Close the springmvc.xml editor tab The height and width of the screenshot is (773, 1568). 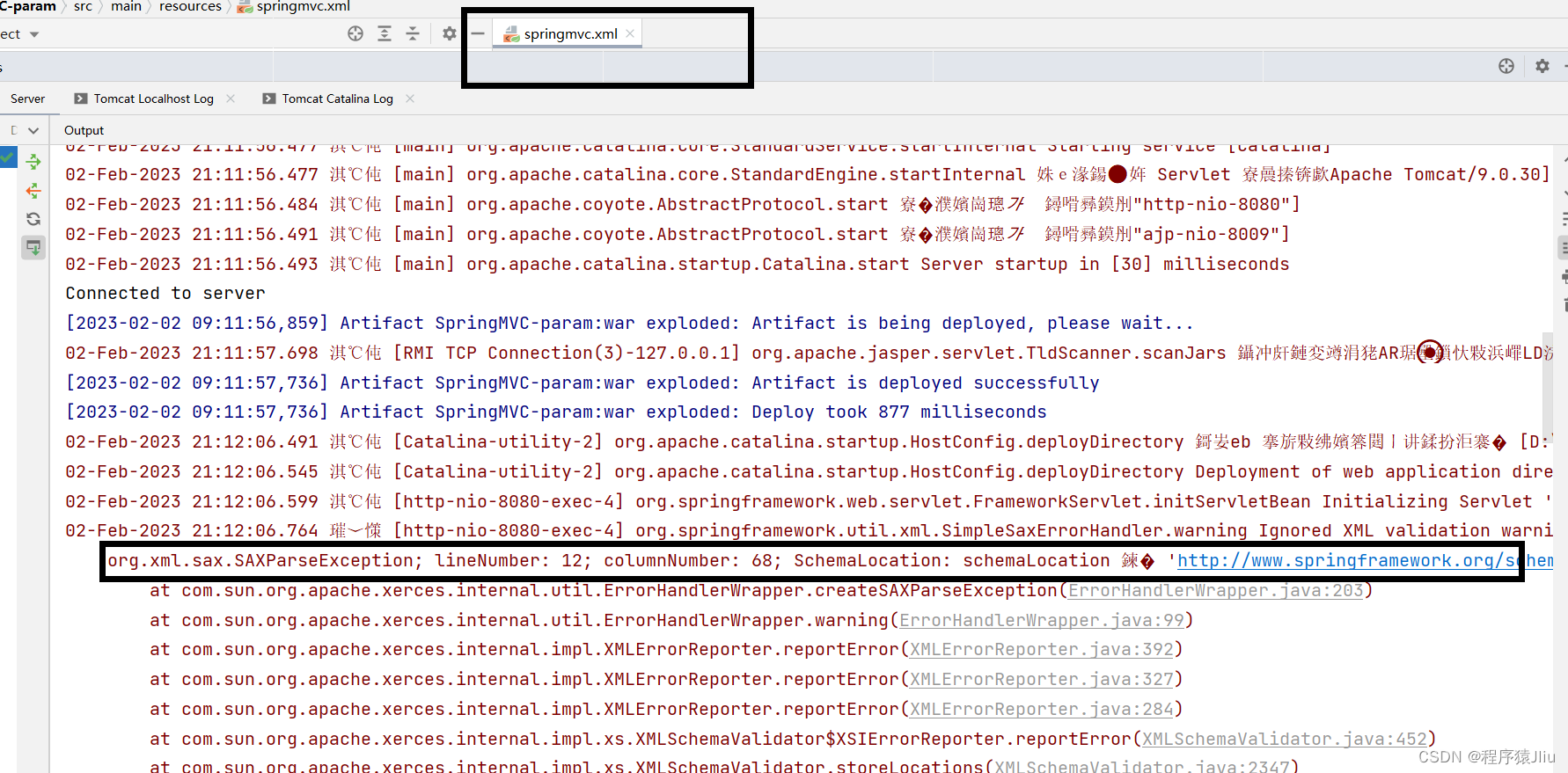[x=630, y=33]
